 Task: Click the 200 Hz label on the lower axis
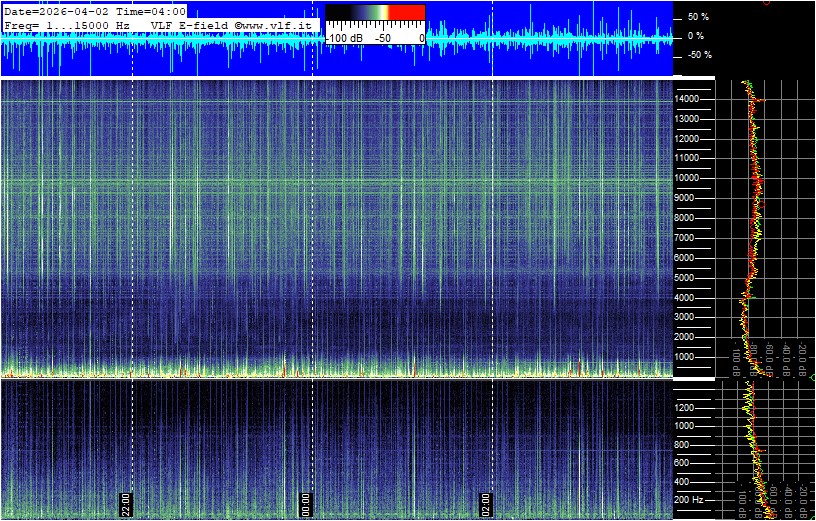pos(691,499)
